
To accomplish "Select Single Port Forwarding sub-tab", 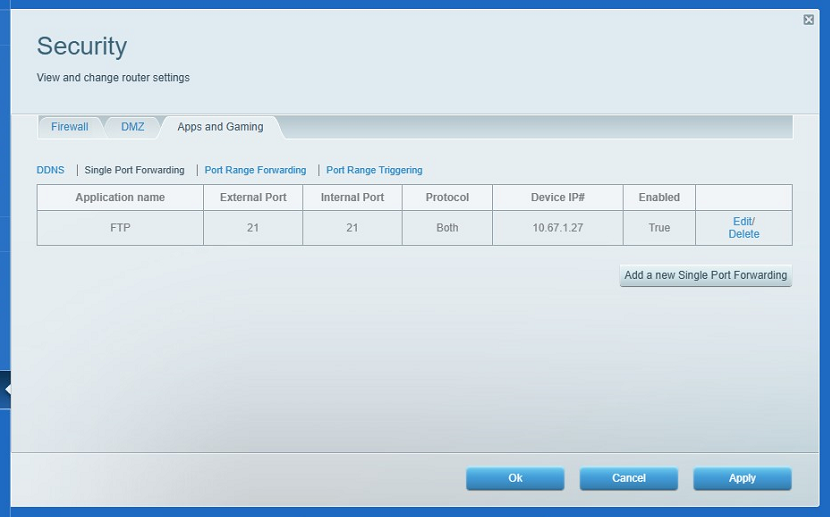I will coord(134,170).
